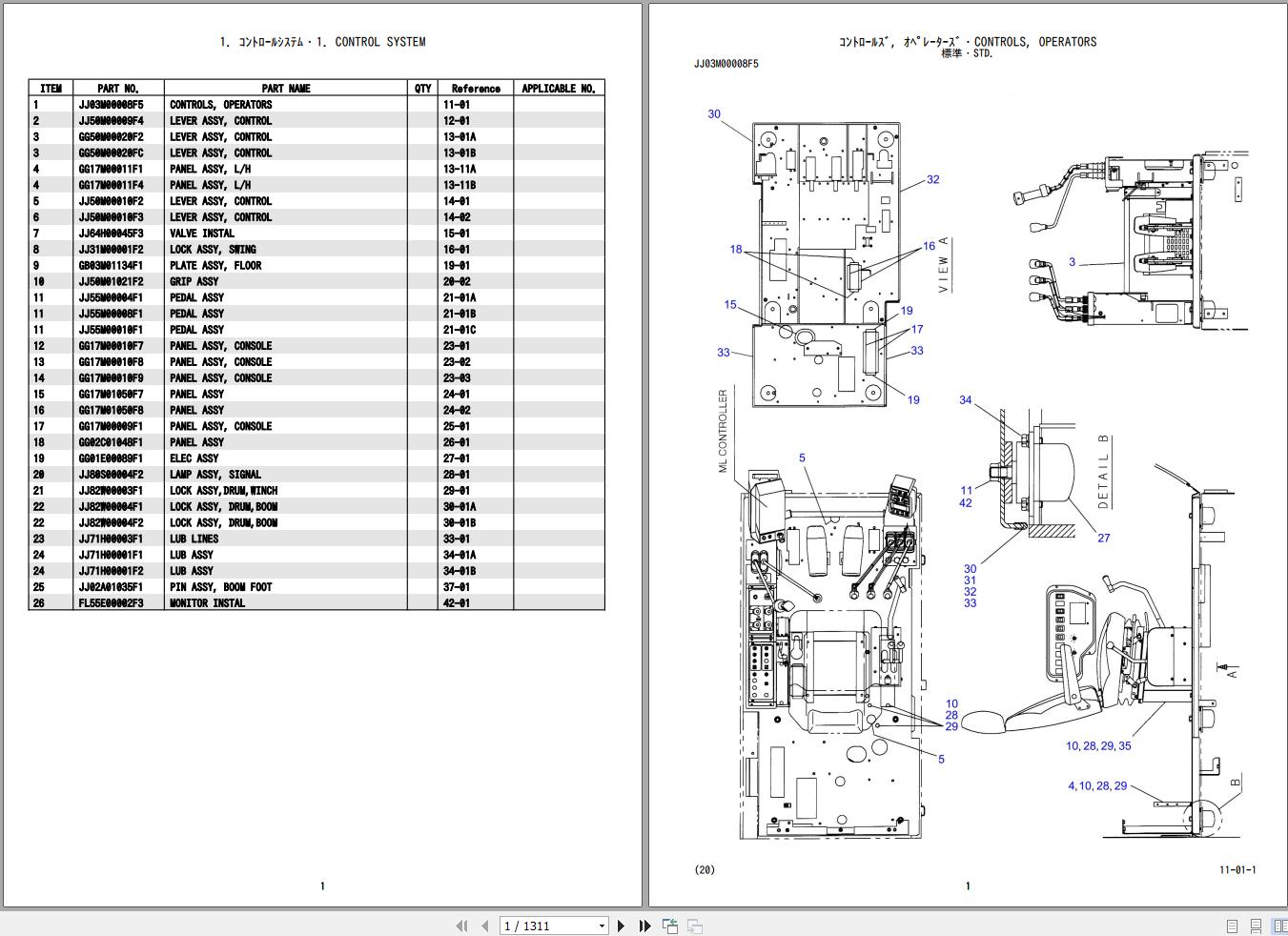Click the DETAIL B label in the diagram

coord(1104,472)
